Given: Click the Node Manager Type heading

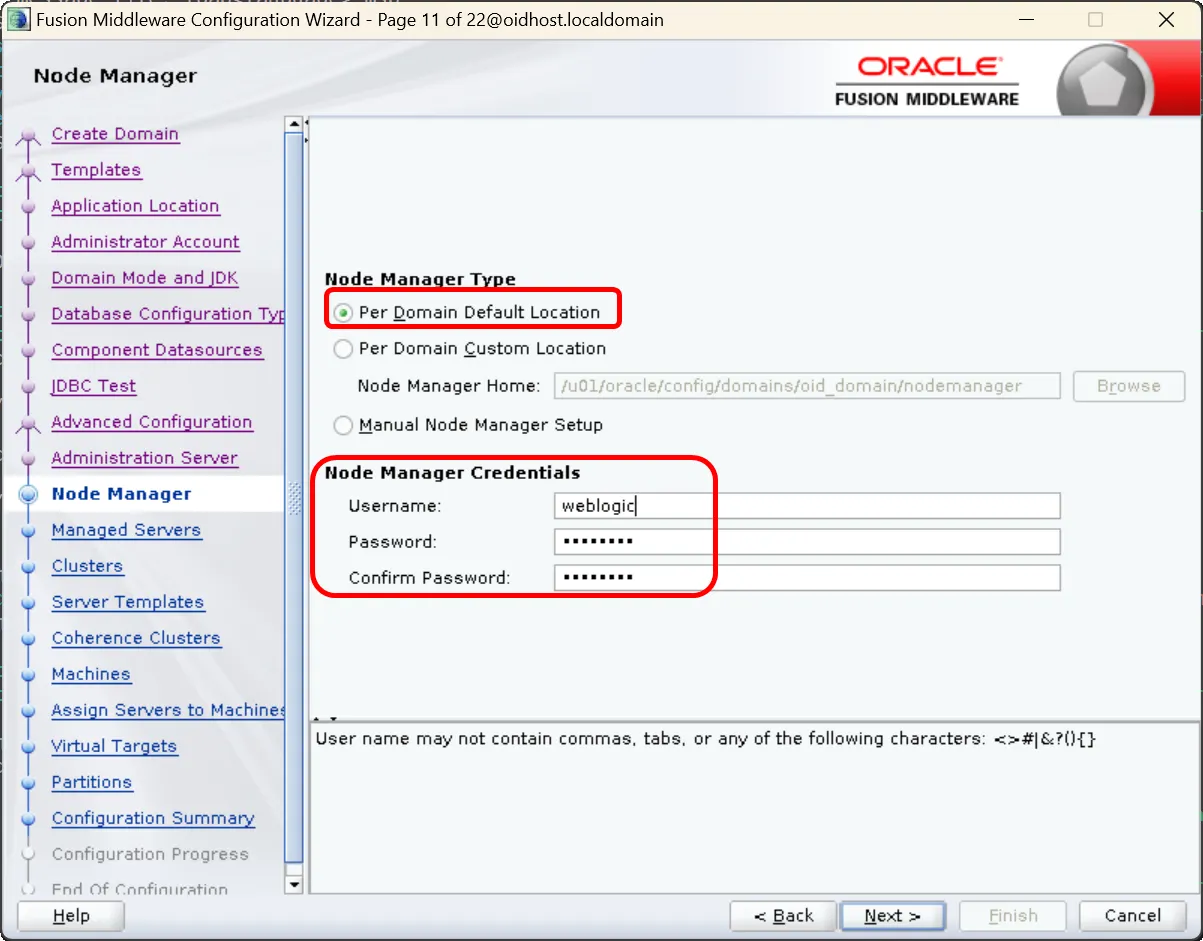Looking at the screenshot, I should click(x=420, y=280).
